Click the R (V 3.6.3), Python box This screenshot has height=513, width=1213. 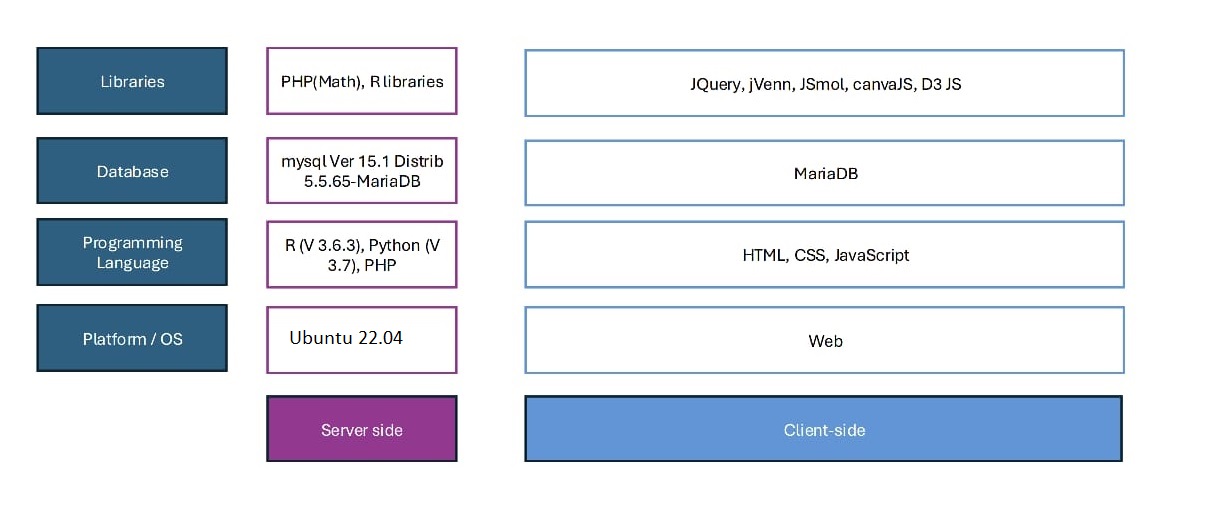pyautogui.click(x=362, y=254)
